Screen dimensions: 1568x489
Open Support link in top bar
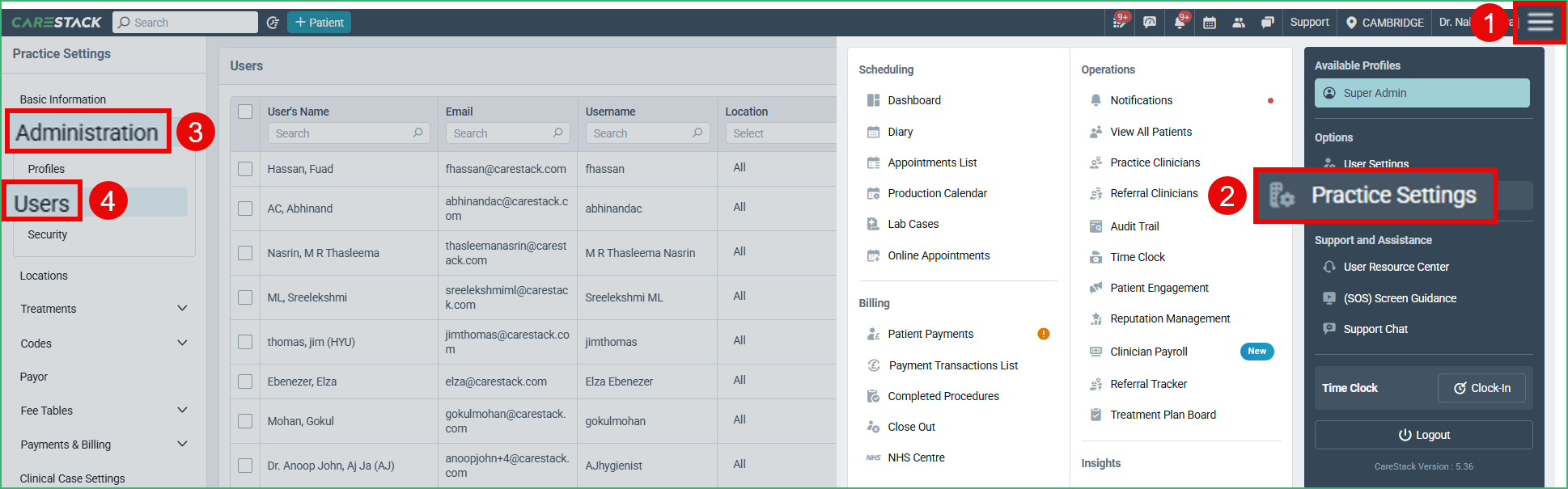[x=1309, y=23]
